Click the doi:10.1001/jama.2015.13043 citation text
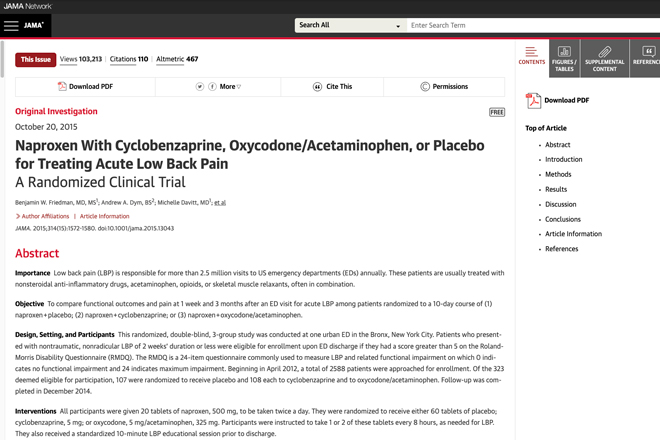This screenshot has height=440, width=660. (x=136, y=228)
